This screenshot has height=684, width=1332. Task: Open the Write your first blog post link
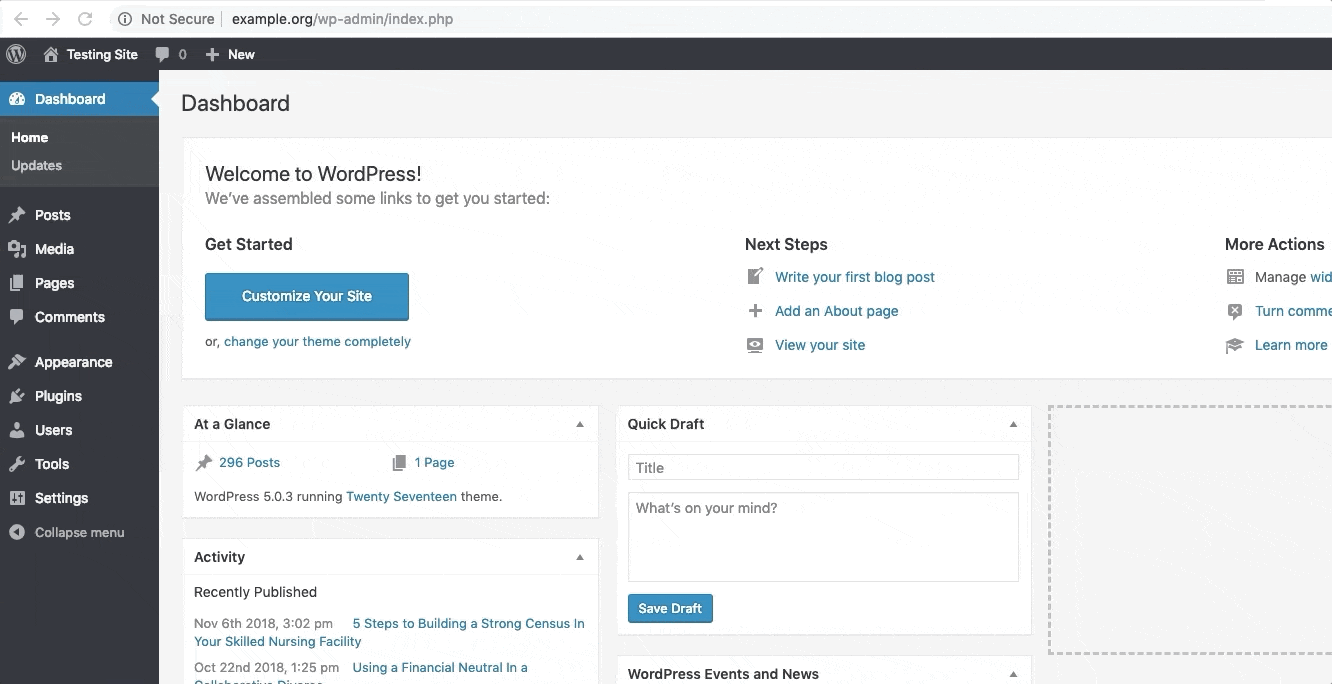point(855,277)
